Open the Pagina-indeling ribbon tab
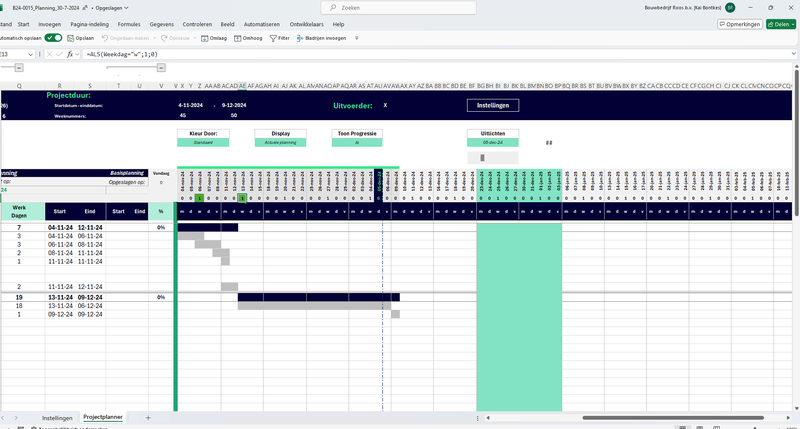This screenshot has width=800, height=429. tap(90, 24)
